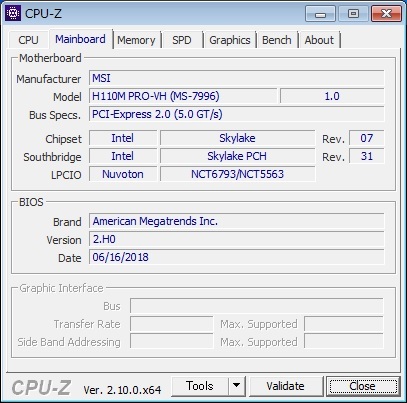407x403 pixels.
Task: Click the Skylake PCH southbridge value
Action: [237, 156]
